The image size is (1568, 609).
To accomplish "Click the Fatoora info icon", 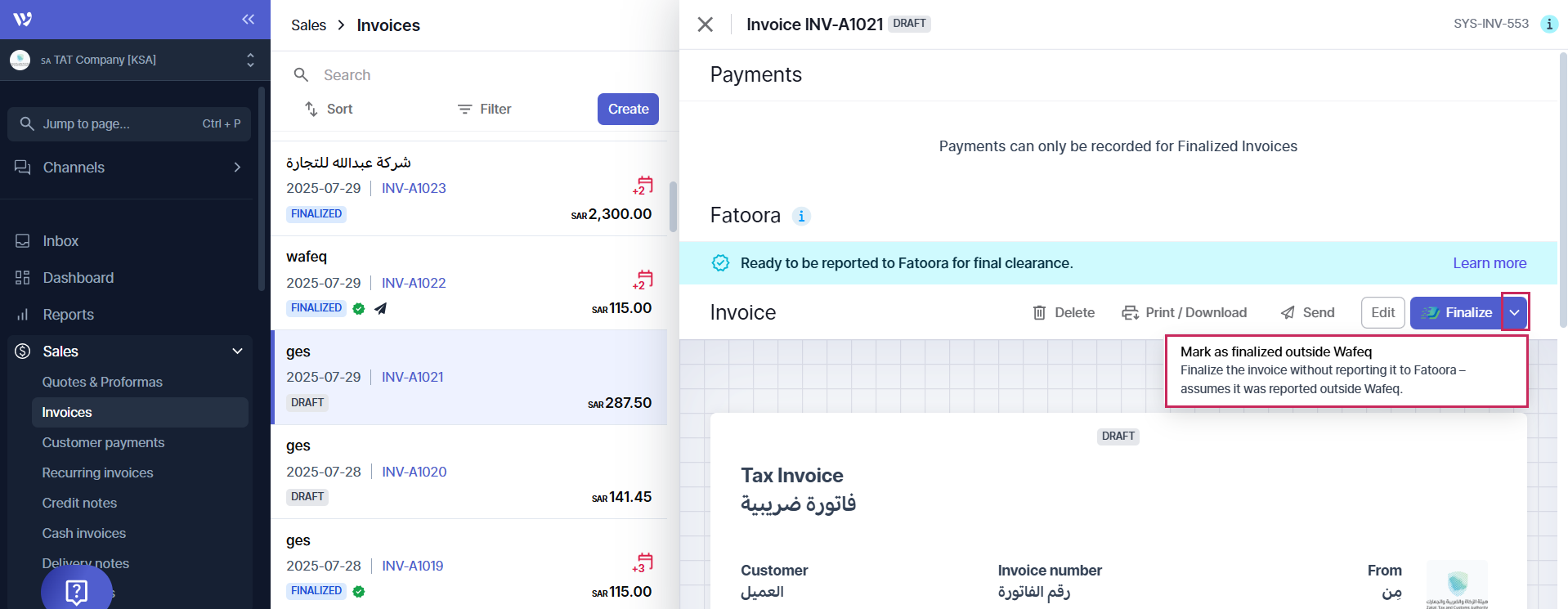I will [801, 216].
